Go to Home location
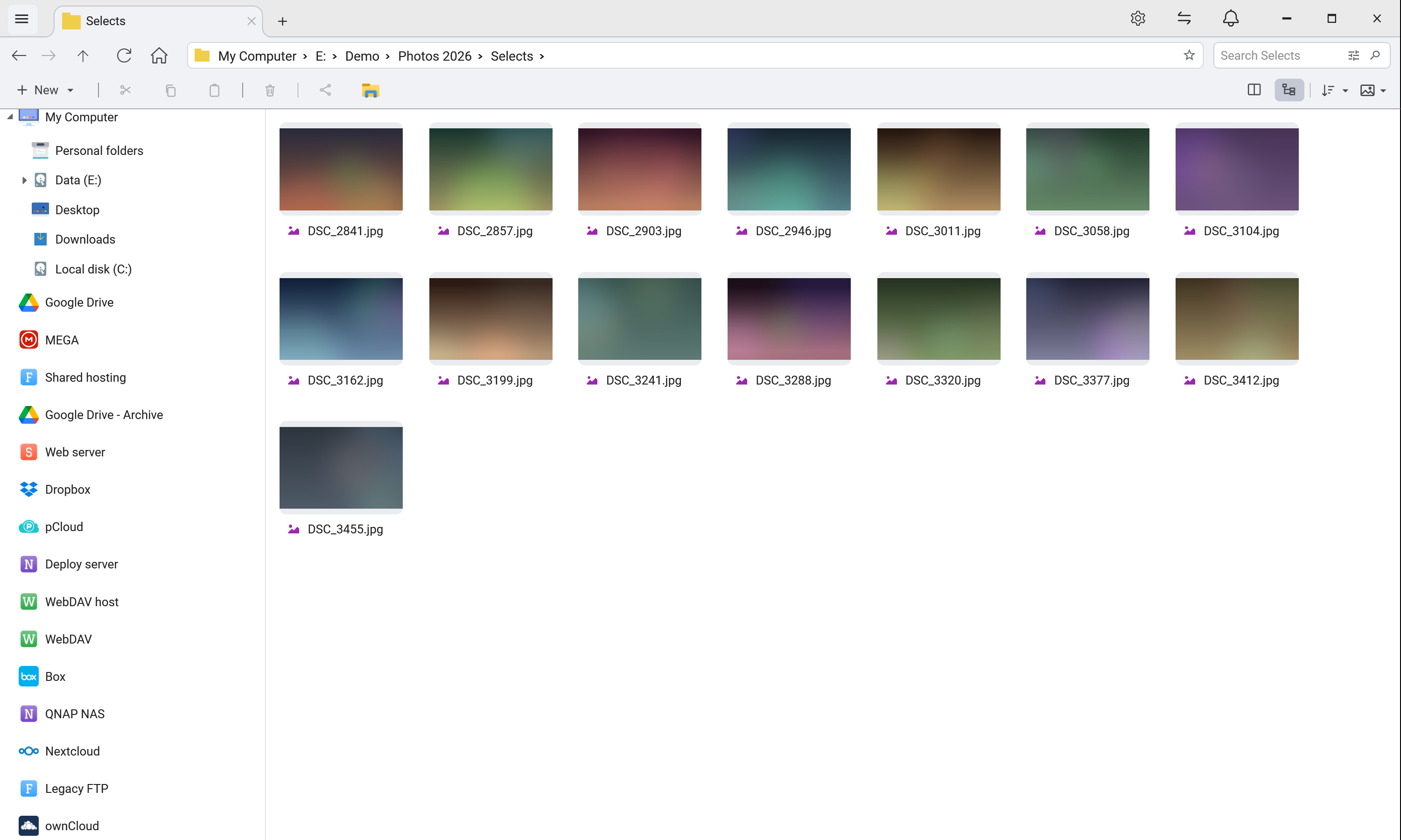 [159, 56]
